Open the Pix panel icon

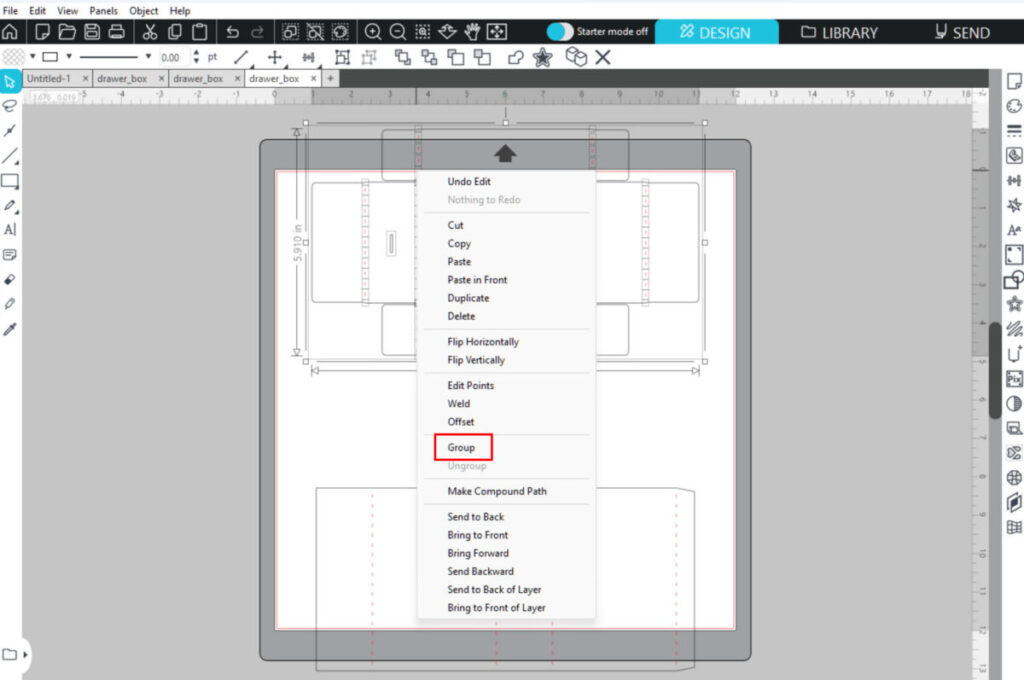click(x=1014, y=379)
